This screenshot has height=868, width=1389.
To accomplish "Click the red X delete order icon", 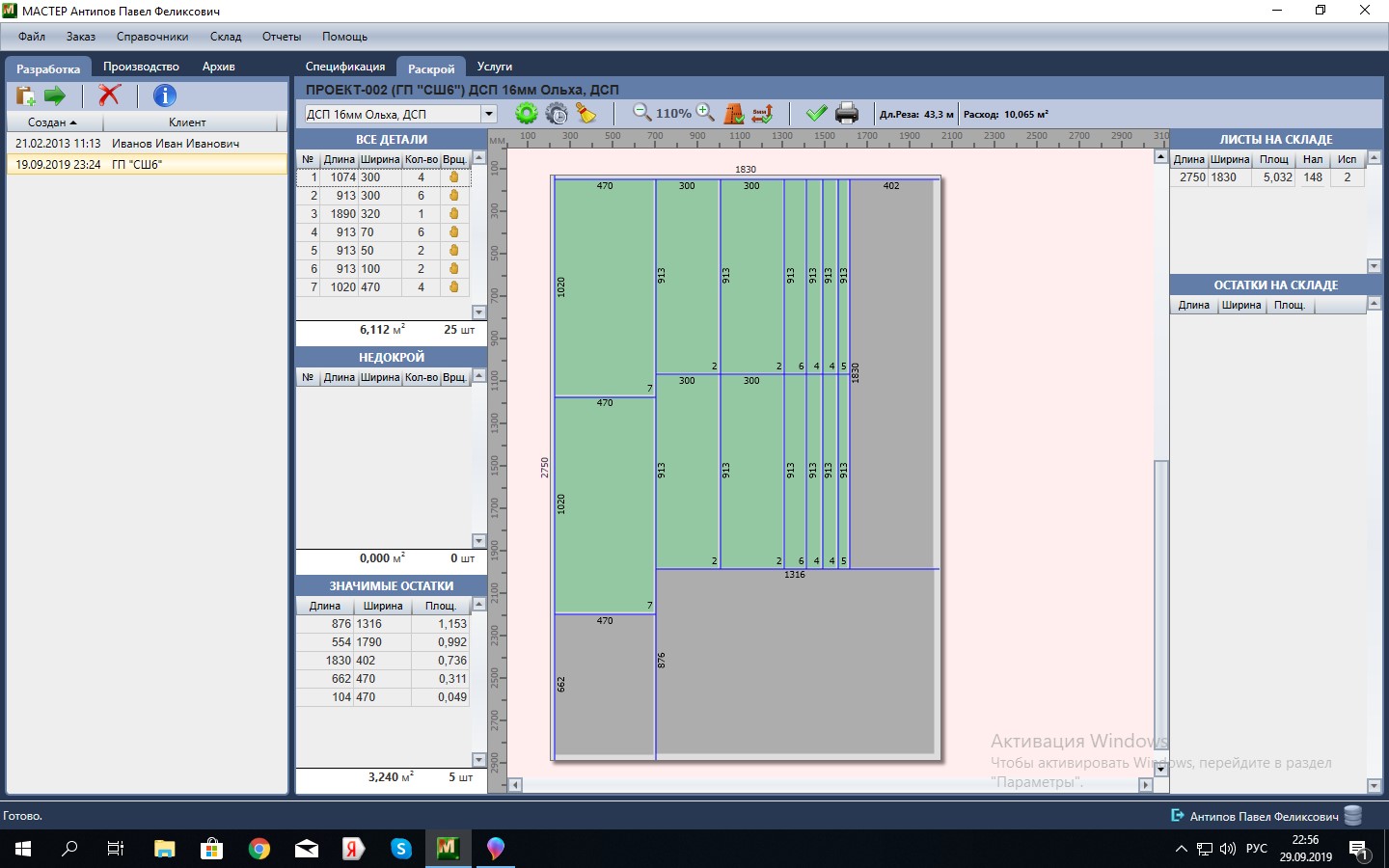I will 110,95.
